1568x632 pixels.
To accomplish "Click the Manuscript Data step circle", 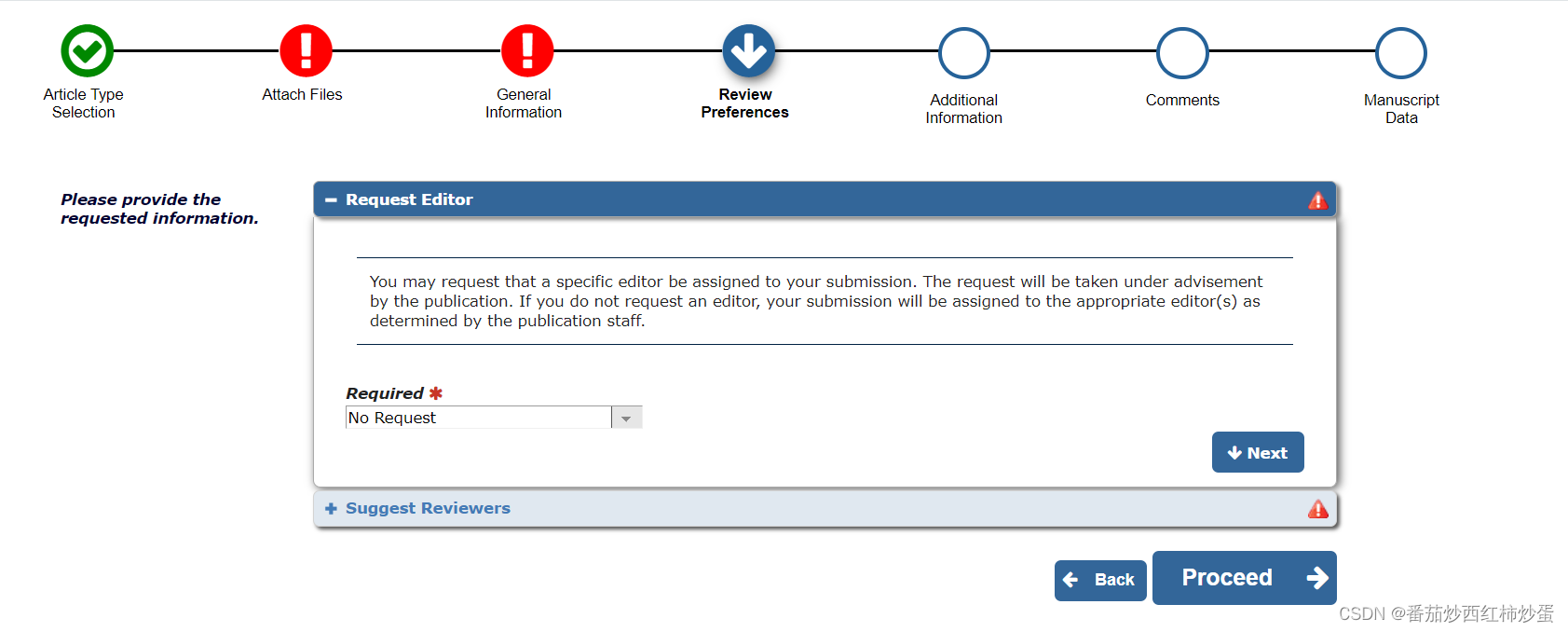I will (1401, 53).
